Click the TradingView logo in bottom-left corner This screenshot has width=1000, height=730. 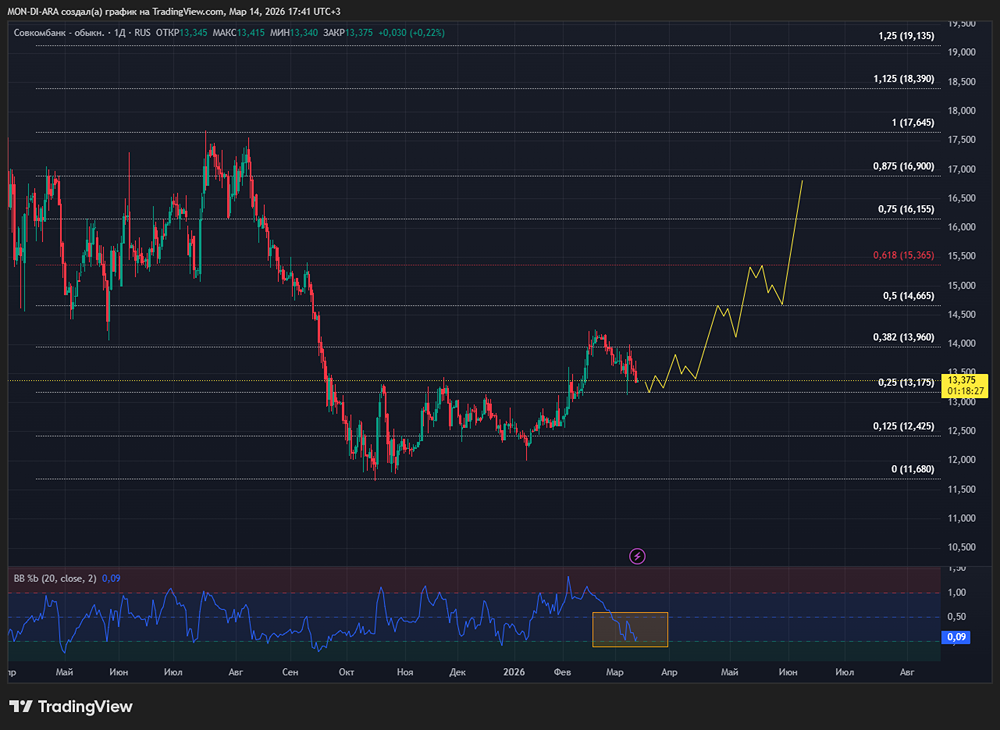70,707
